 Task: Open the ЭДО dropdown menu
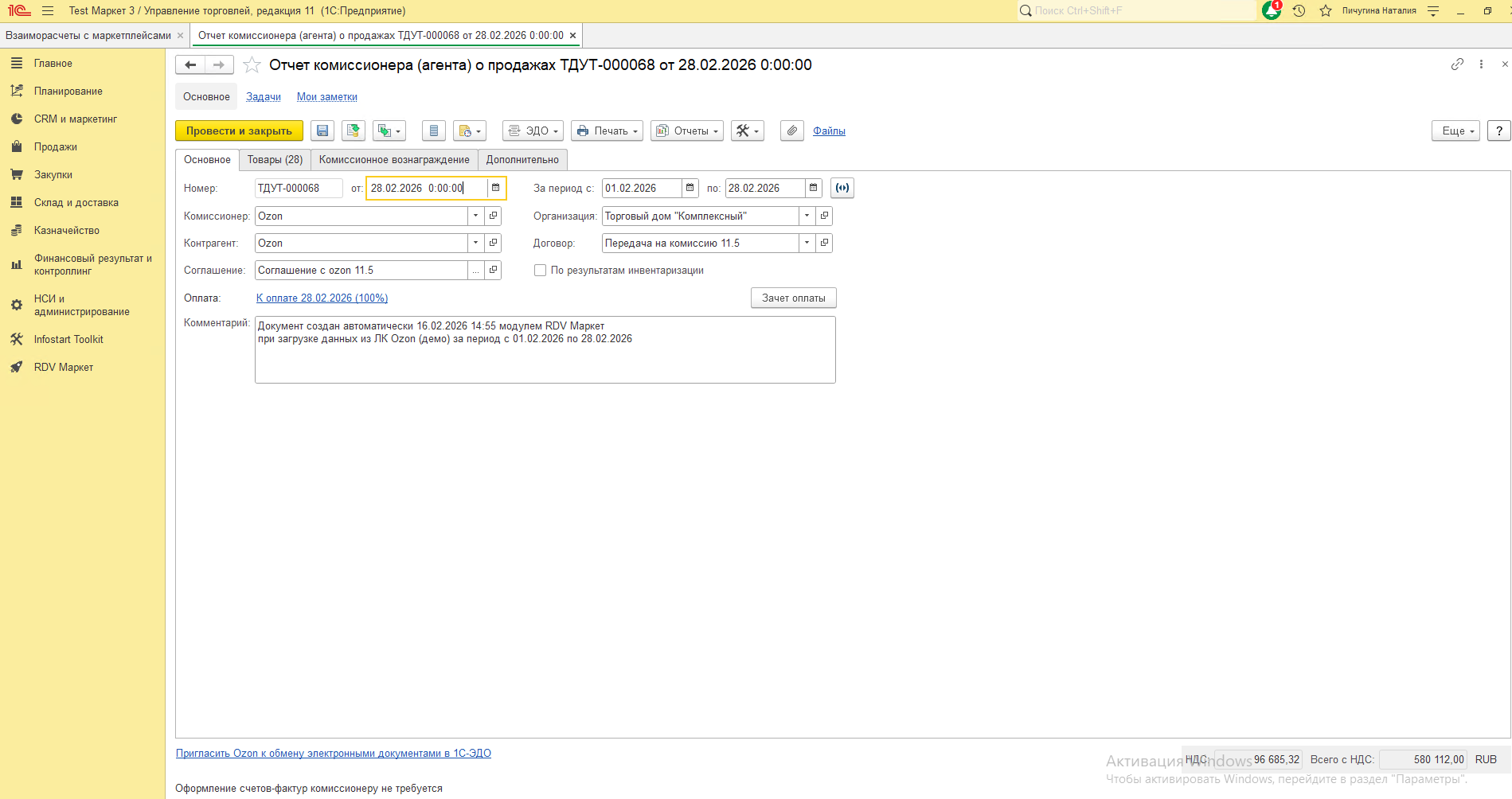(x=533, y=131)
